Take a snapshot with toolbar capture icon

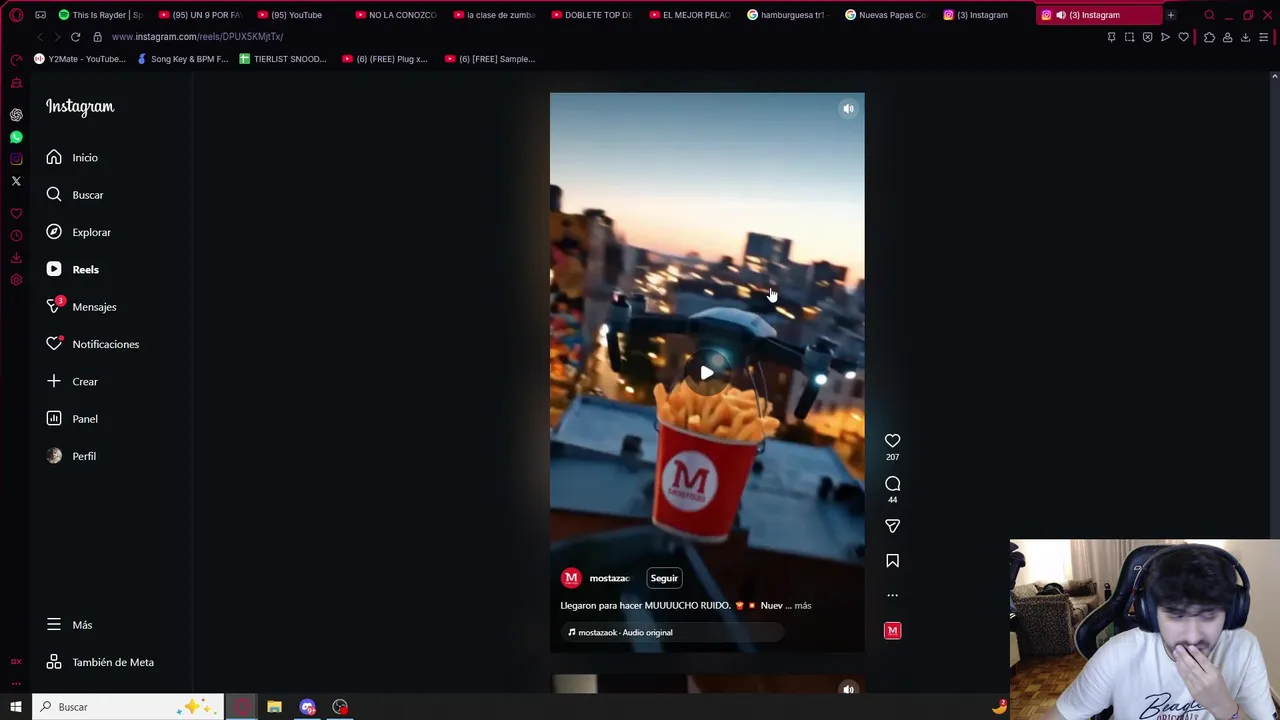click(x=1129, y=37)
